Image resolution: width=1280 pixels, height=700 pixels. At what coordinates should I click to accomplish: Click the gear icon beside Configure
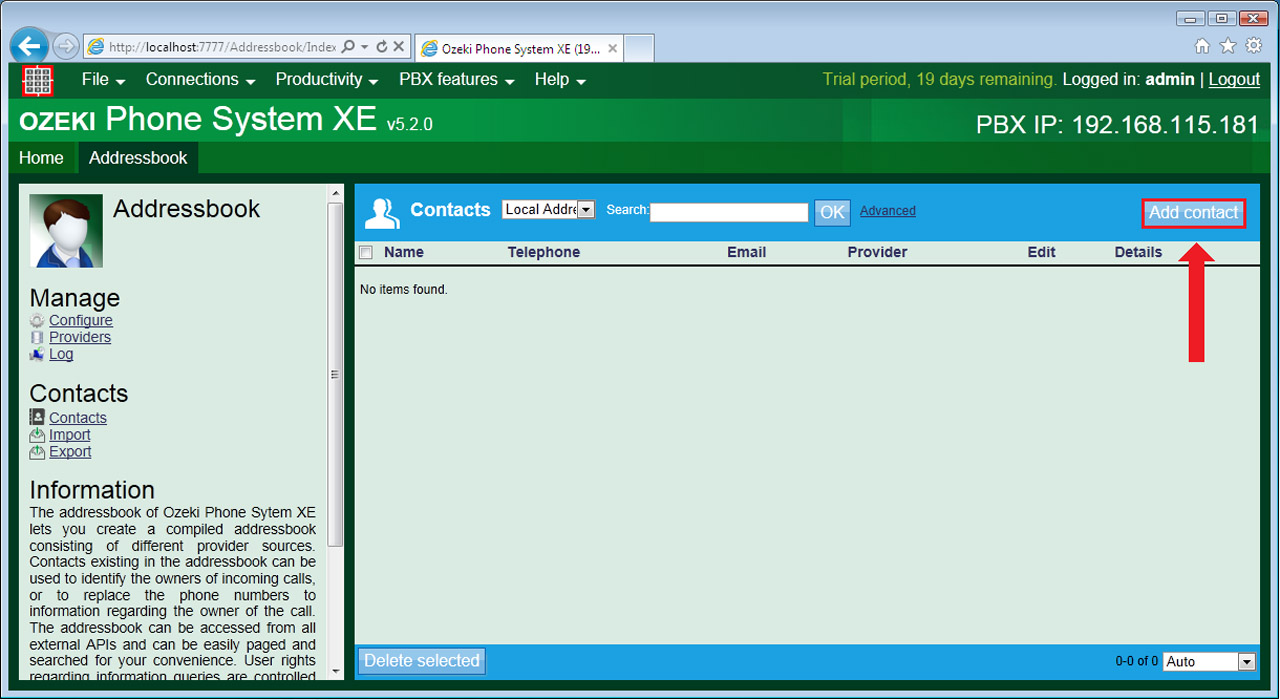(37, 321)
